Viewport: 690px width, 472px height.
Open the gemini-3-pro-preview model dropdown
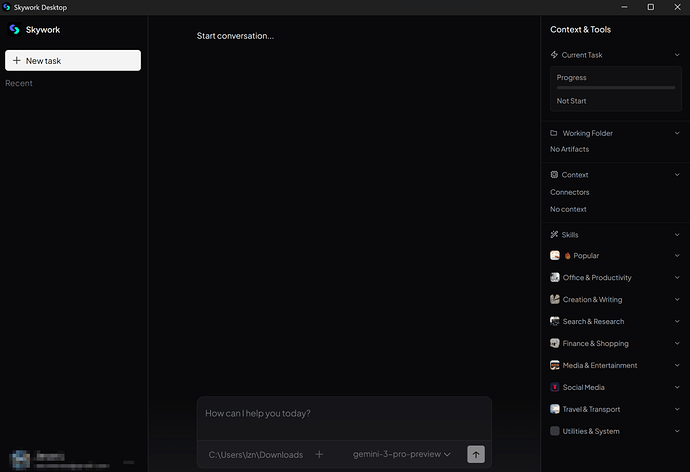click(x=402, y=454)
